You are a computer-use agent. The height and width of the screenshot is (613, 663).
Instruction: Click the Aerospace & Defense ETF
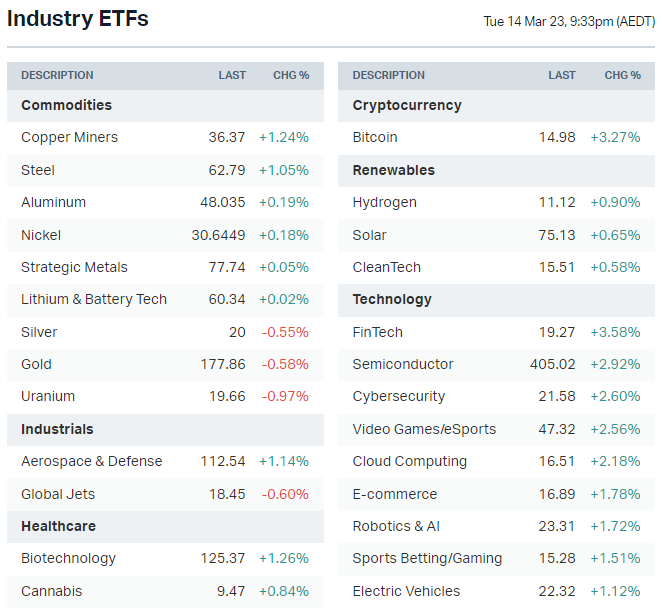pos(91,461)
